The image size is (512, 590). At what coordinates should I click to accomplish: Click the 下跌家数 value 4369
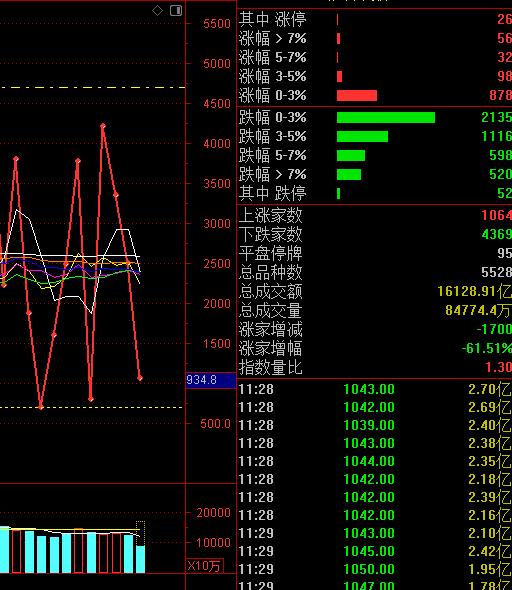click(x=496, y=234)
